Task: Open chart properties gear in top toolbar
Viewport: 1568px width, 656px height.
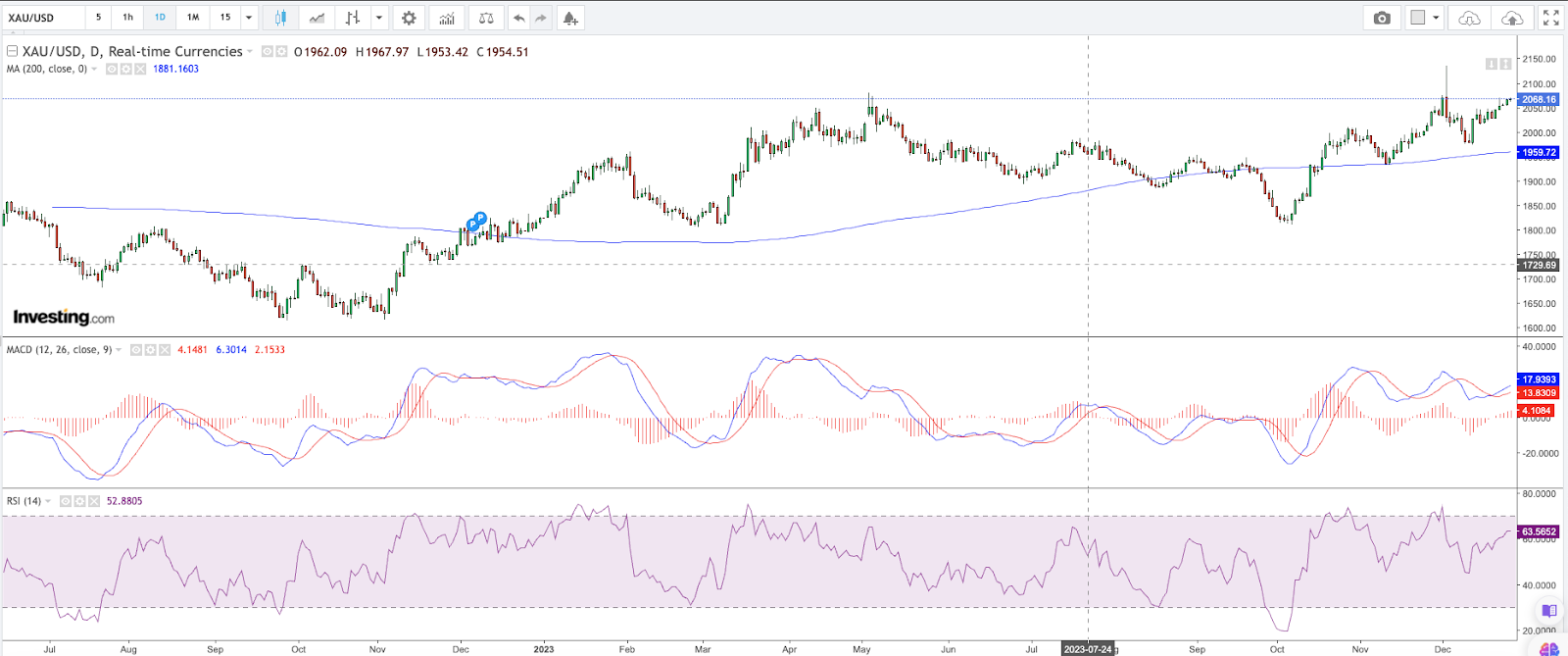Action: coord(409,18)
